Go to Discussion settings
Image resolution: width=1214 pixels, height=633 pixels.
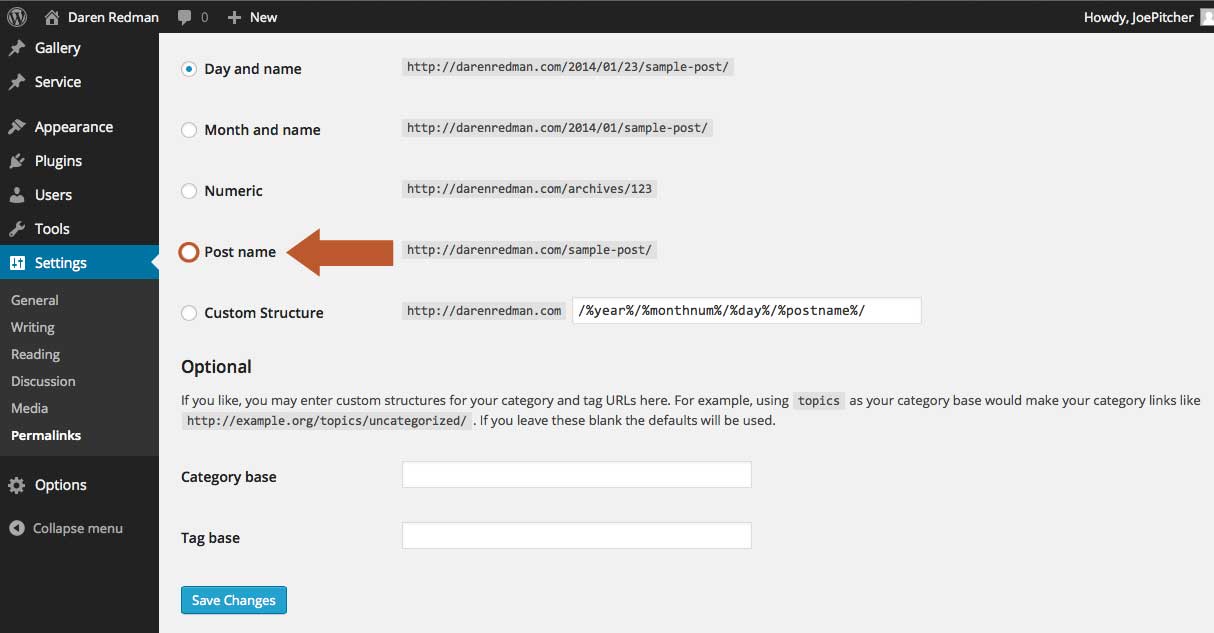[x=43, y=381]
